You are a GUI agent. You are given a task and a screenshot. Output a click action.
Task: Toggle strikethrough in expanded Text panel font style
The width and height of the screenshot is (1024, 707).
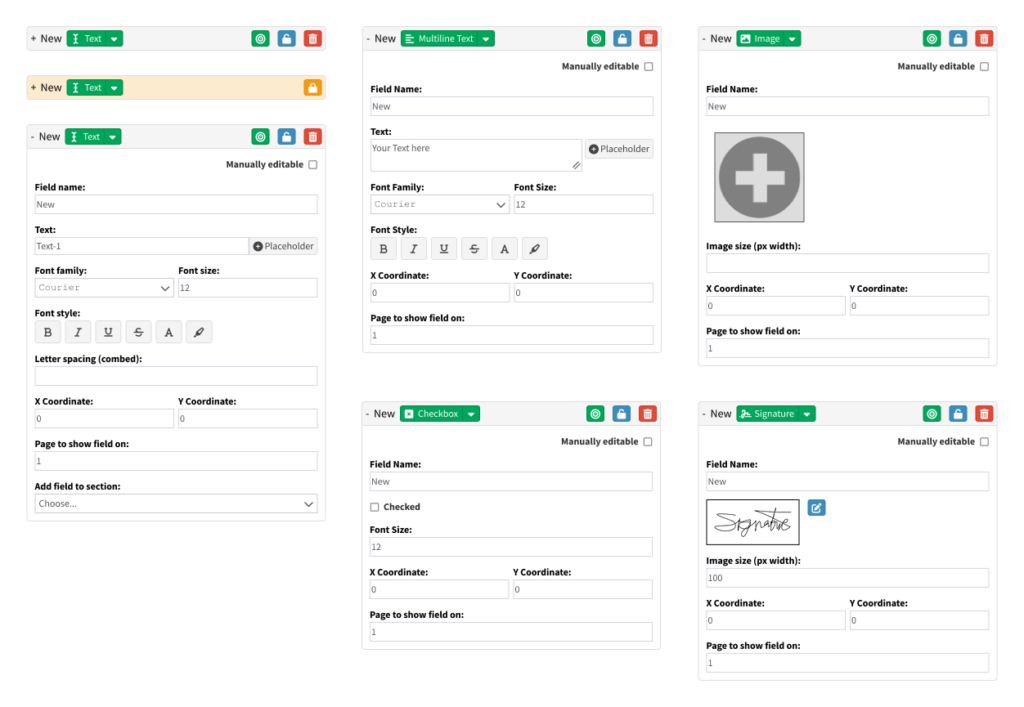(x=138, y=332)
